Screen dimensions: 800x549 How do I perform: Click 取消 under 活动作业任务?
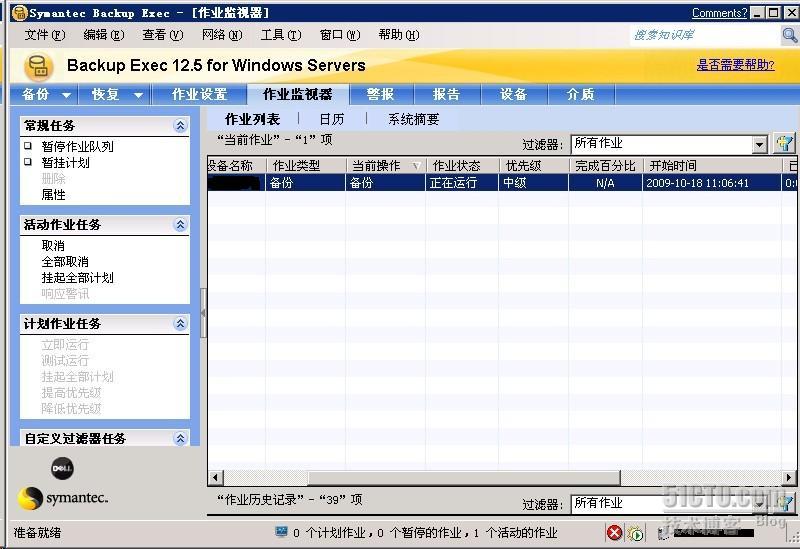tap(53, 245)
